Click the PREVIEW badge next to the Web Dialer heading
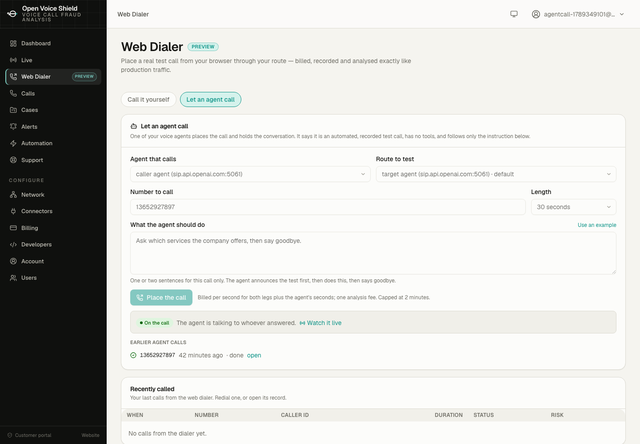The height and width of the screenshot is (444, 640). point(203,47)
